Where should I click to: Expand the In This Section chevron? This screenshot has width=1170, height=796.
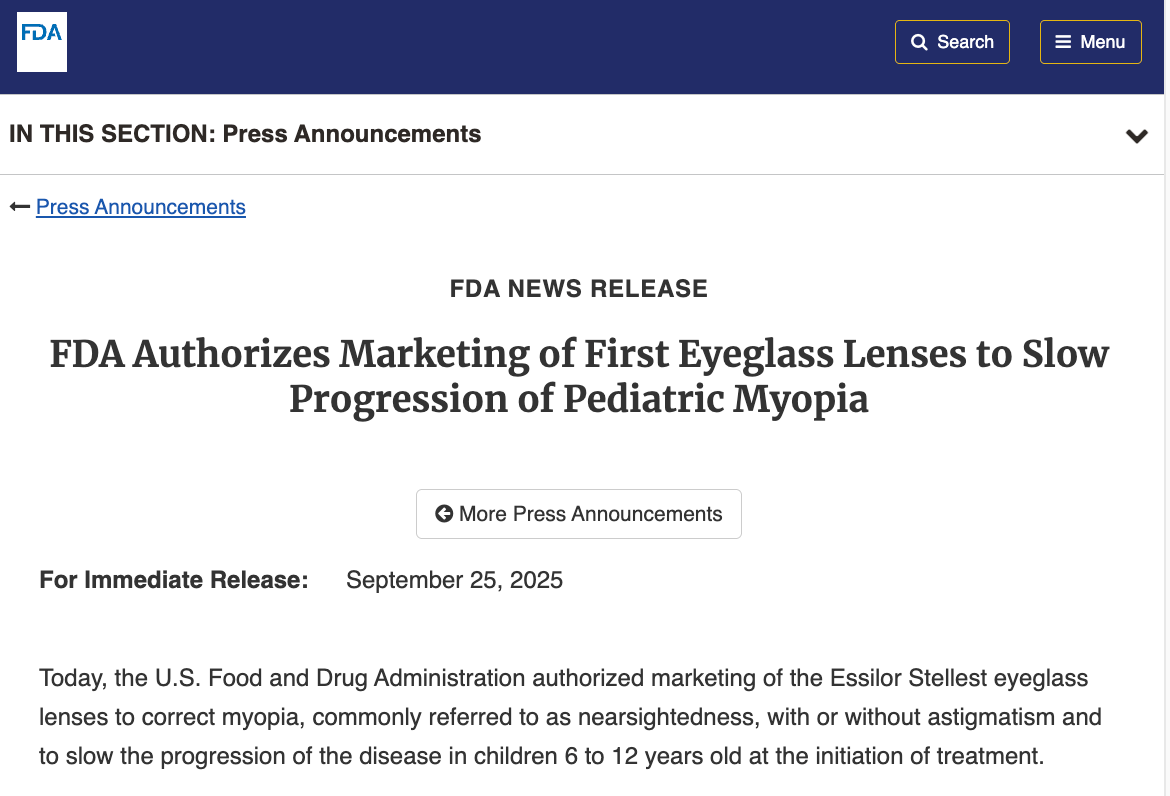click(1136, 136)
